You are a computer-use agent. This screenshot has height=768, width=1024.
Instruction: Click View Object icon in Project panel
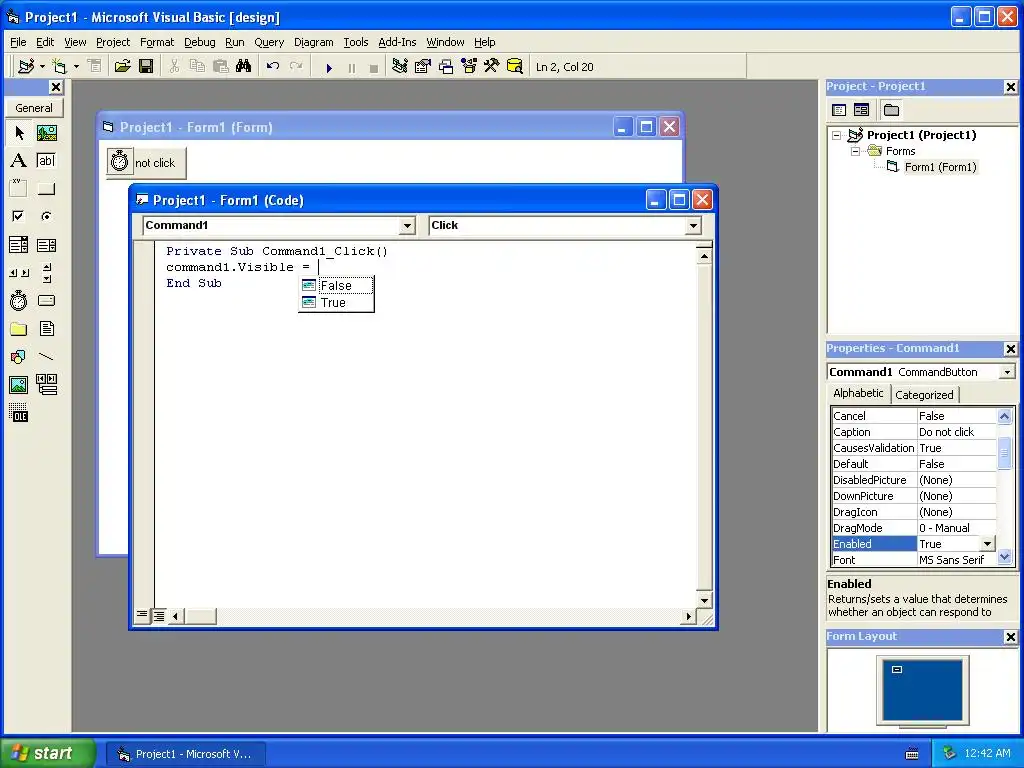pyautogui.click(x=861, y=110)
